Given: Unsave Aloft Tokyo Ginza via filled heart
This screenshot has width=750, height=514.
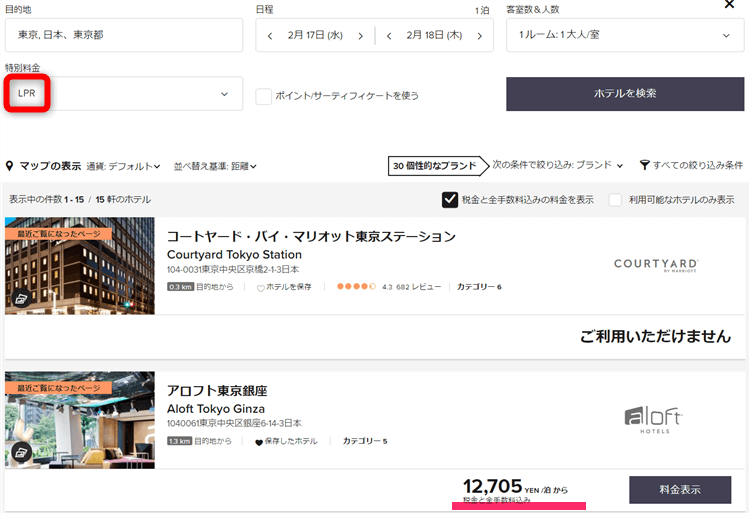Looking at the screenshot, I should 260,441.
